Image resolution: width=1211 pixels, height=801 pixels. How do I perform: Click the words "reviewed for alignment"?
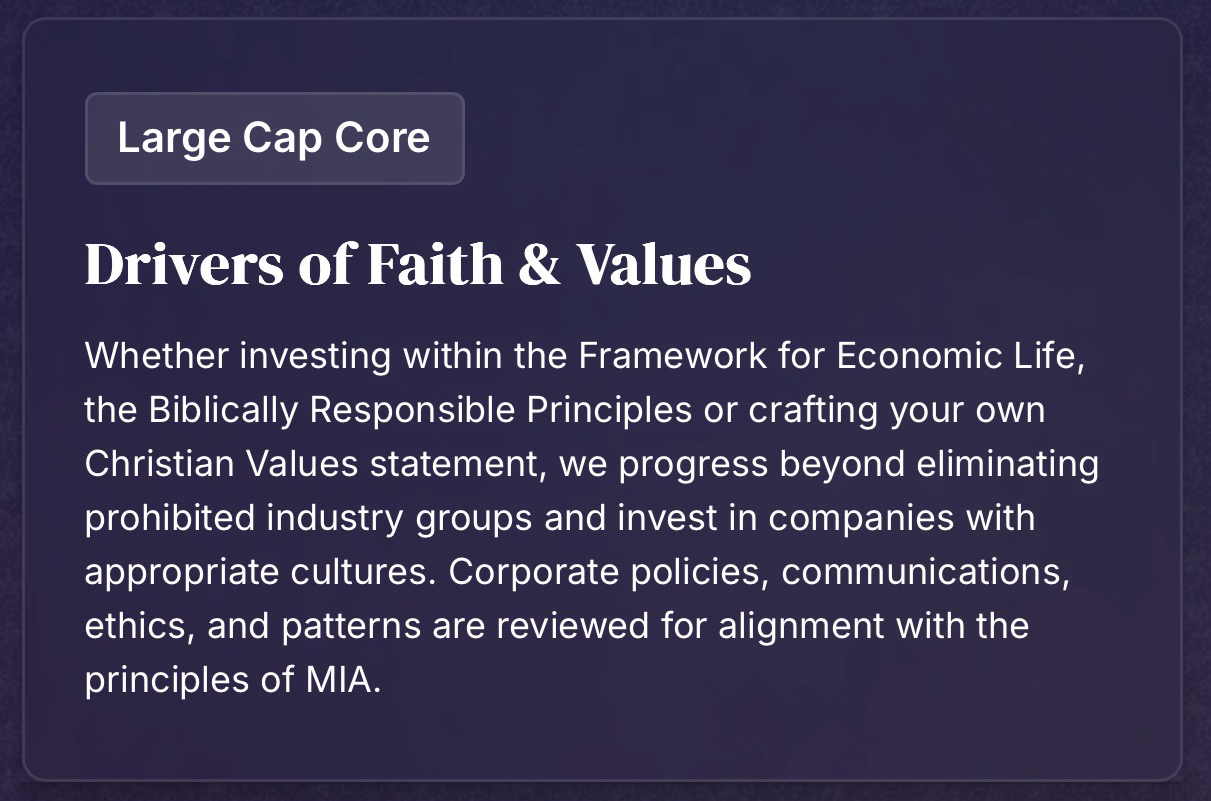pyautogui.click(x=691, y=626)
